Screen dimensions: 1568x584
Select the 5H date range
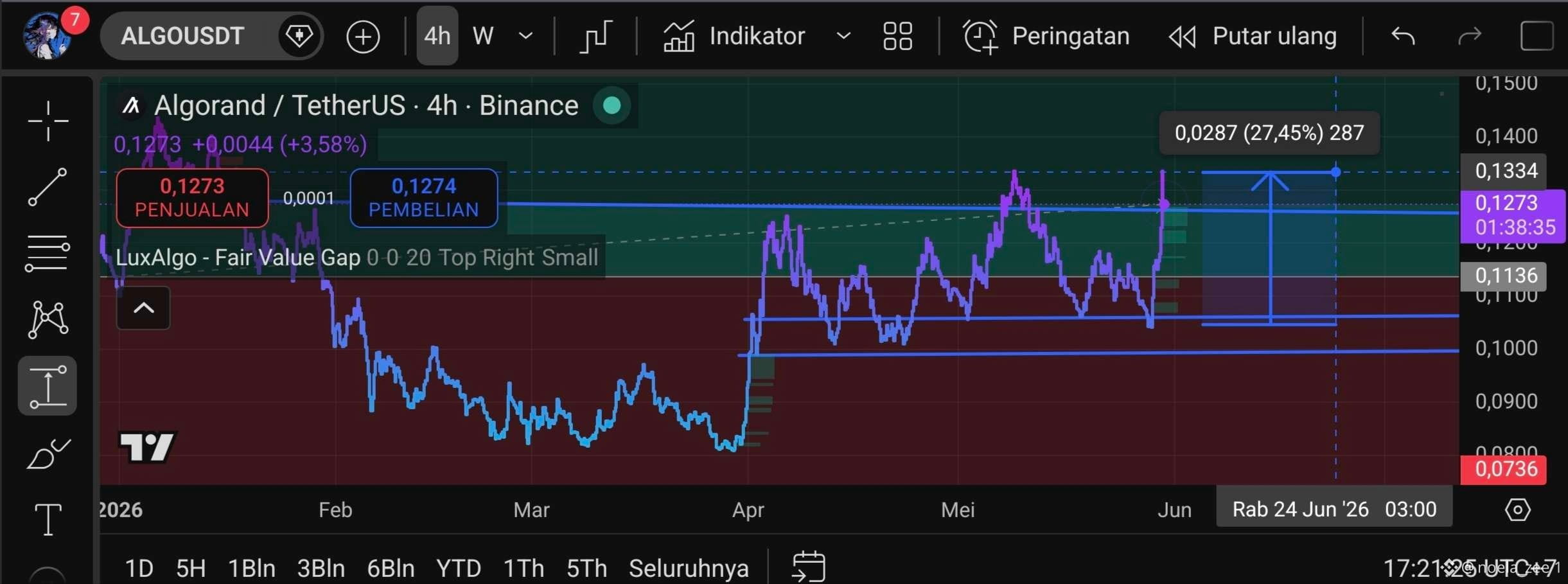pos(191,569)
